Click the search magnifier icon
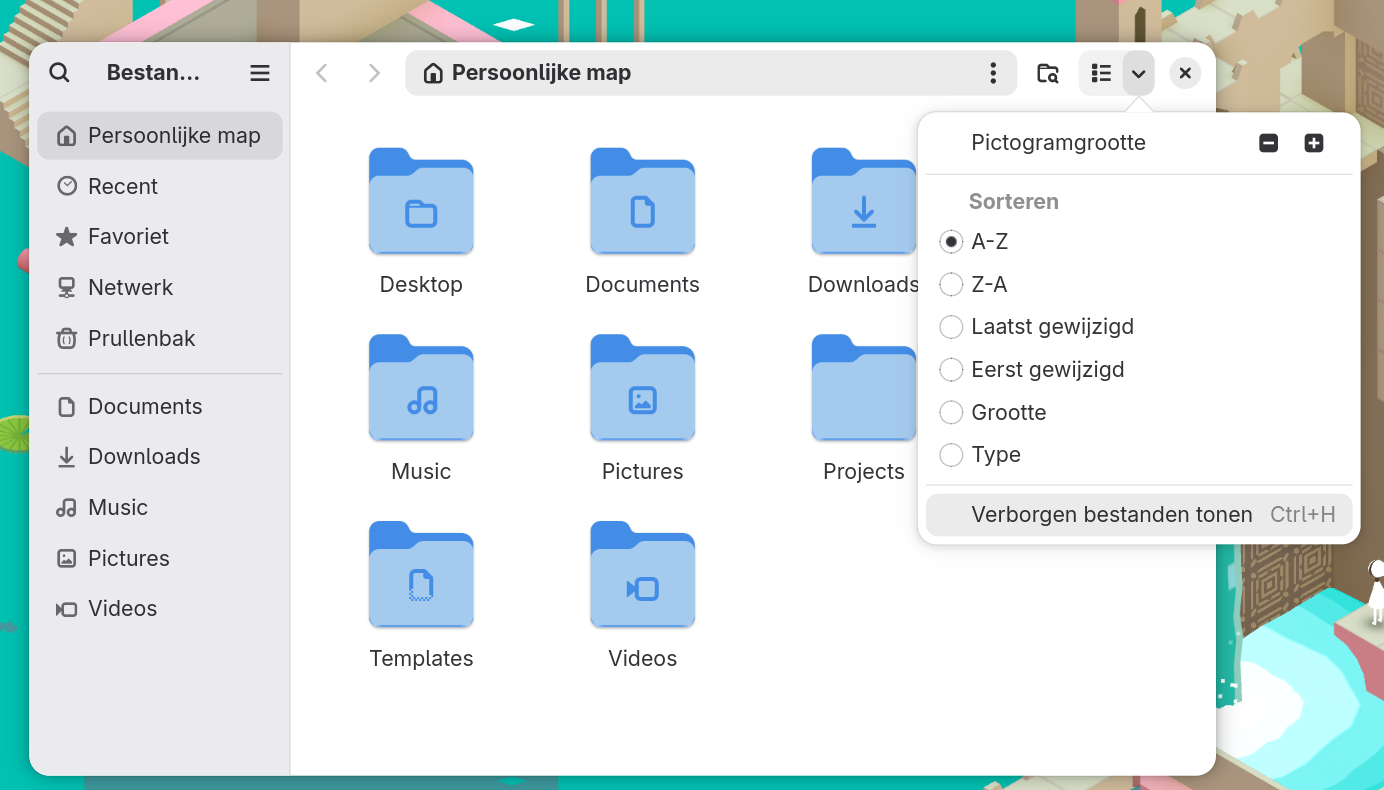This screenshot has width=1384, height=790. [x=59, y=73]
